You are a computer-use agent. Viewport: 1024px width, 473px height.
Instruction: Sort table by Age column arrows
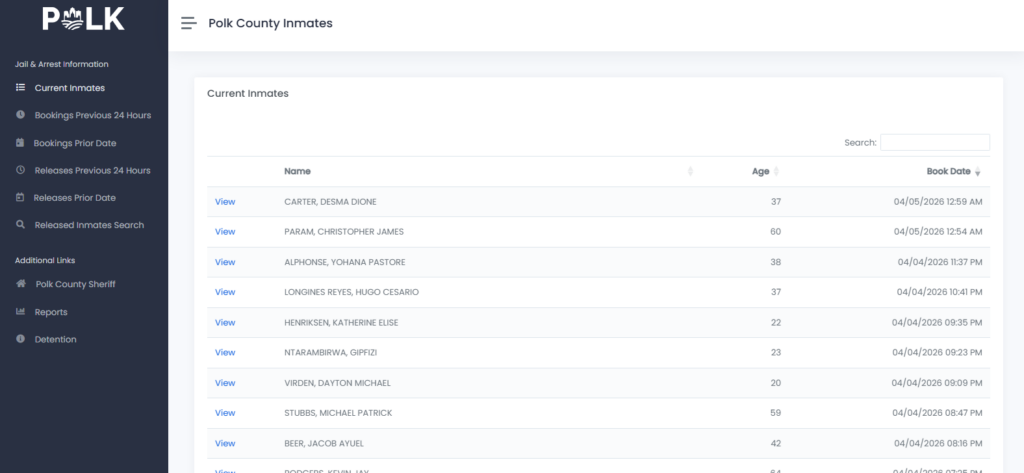coord(776,172)
